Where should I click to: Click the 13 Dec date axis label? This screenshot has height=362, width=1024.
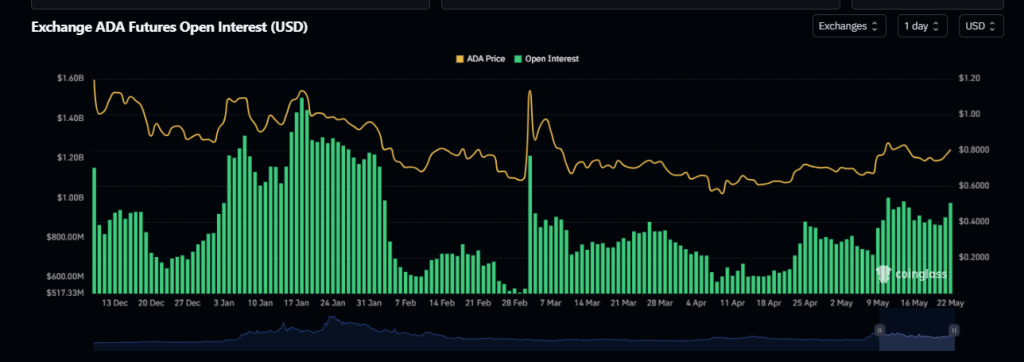coord(115,303)
